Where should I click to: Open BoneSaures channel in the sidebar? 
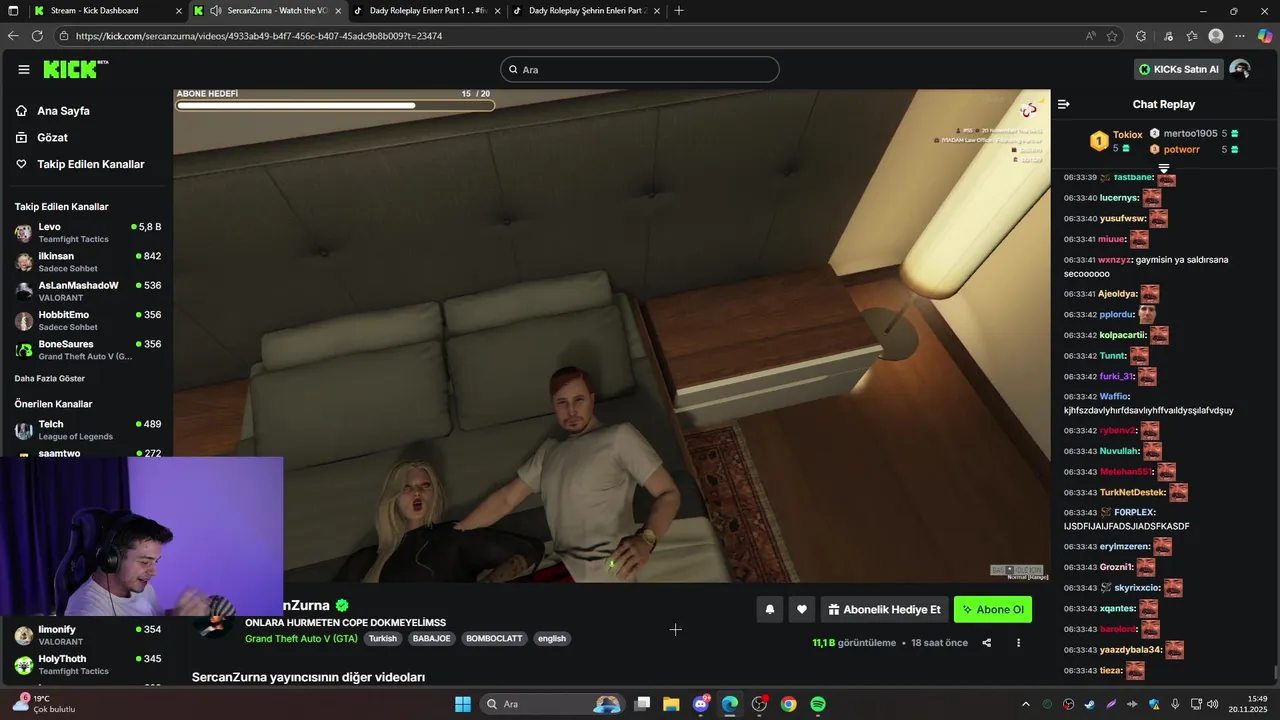(88, 350)
